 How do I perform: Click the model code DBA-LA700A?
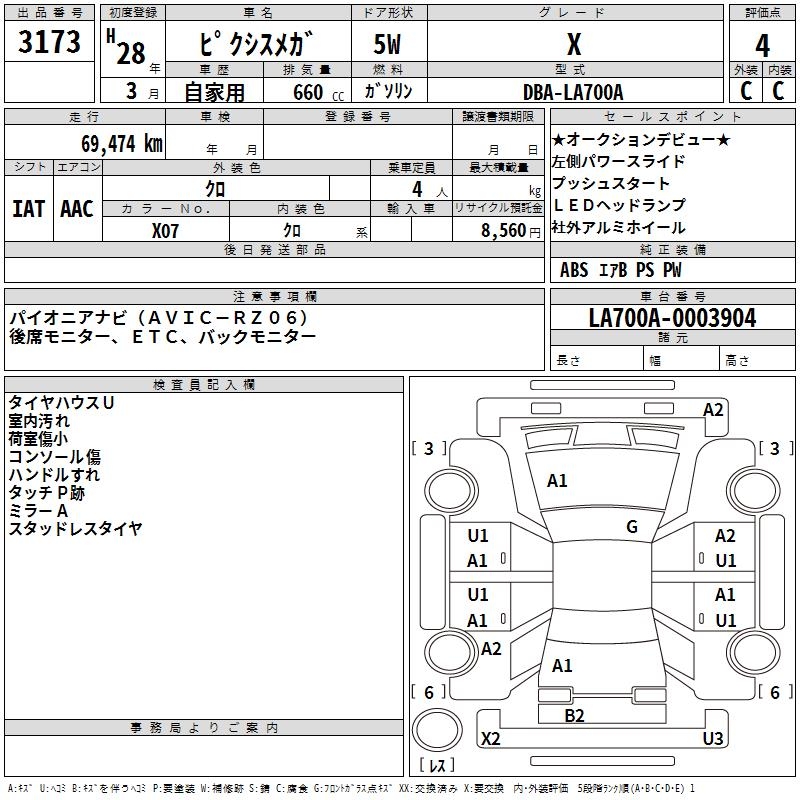[573, 92]
